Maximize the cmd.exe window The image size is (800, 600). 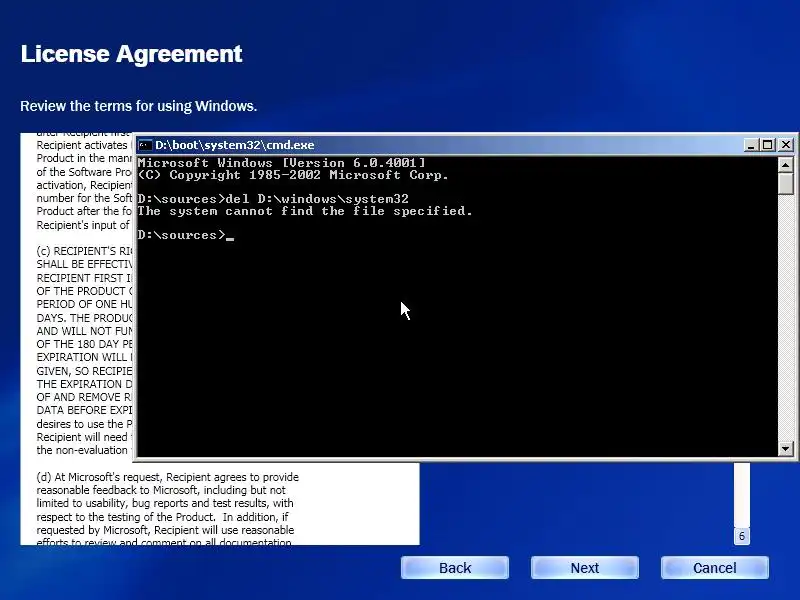tap(767, 145)
